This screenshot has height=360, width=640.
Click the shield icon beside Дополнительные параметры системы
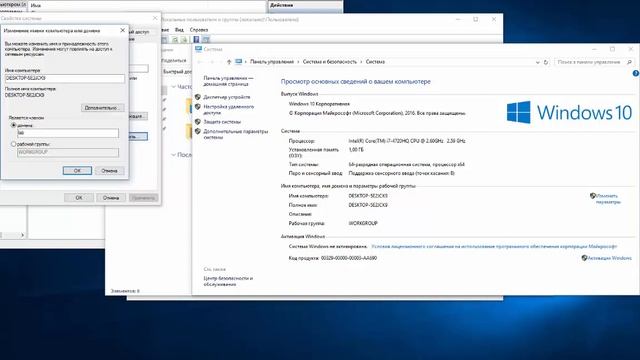198,131
